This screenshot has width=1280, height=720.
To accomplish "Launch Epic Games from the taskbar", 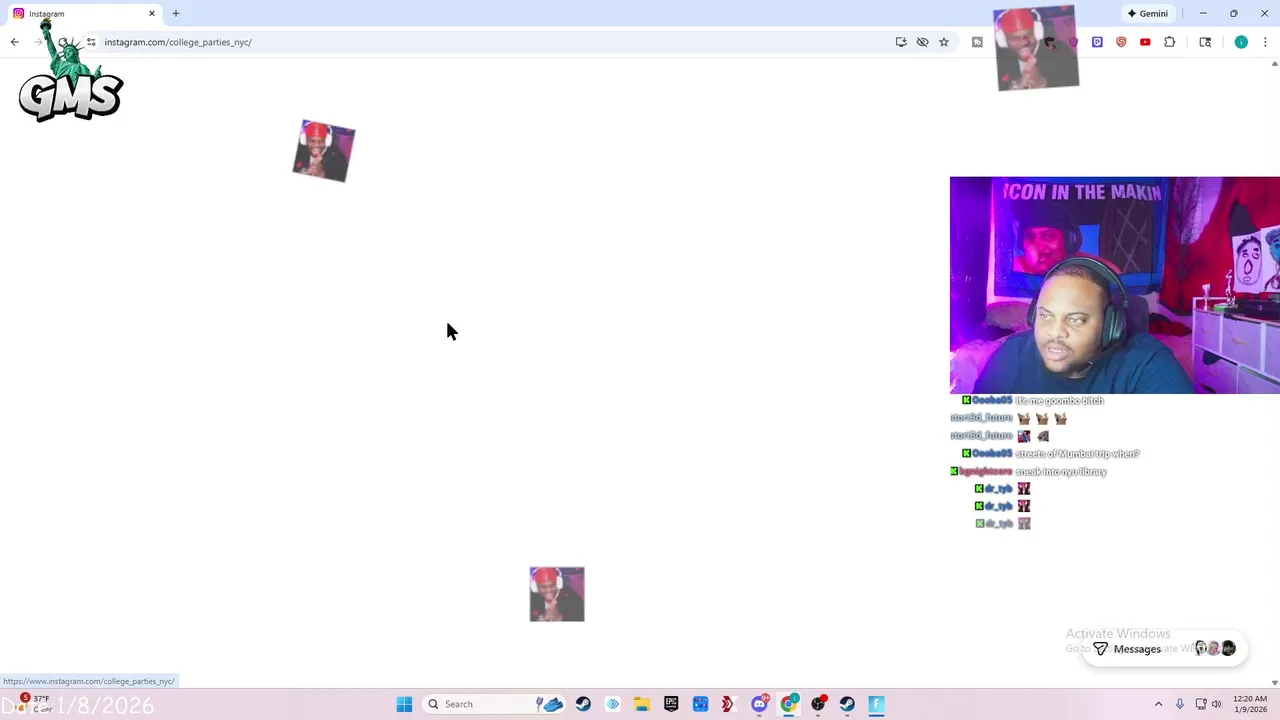I will pos(671,704).
